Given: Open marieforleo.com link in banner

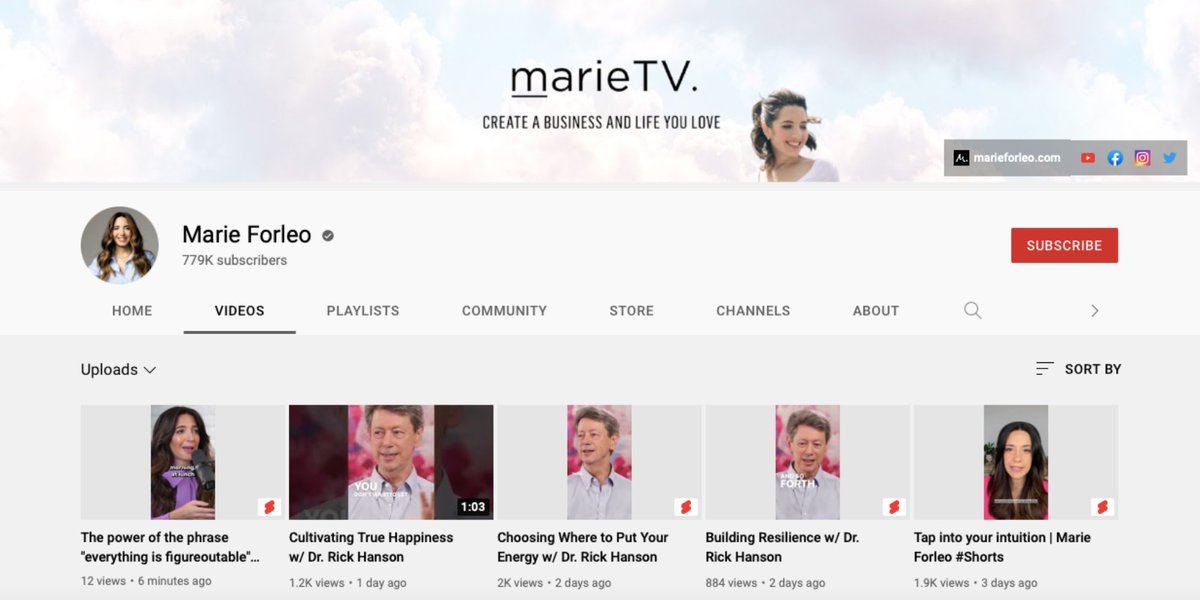Looking at the screenshot, I should tap(1007, 158).
